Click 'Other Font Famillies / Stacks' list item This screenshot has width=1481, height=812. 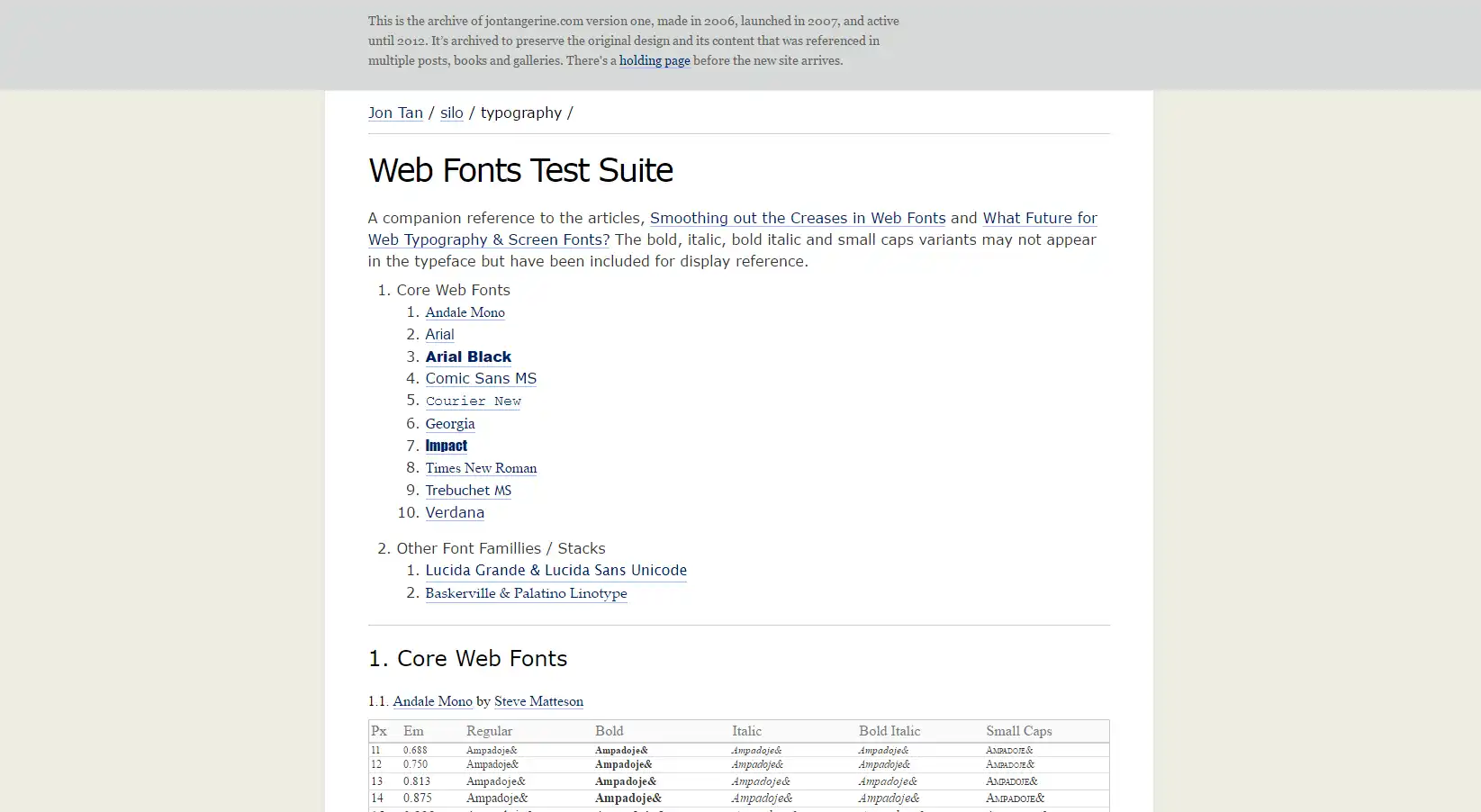click(501, 548)
